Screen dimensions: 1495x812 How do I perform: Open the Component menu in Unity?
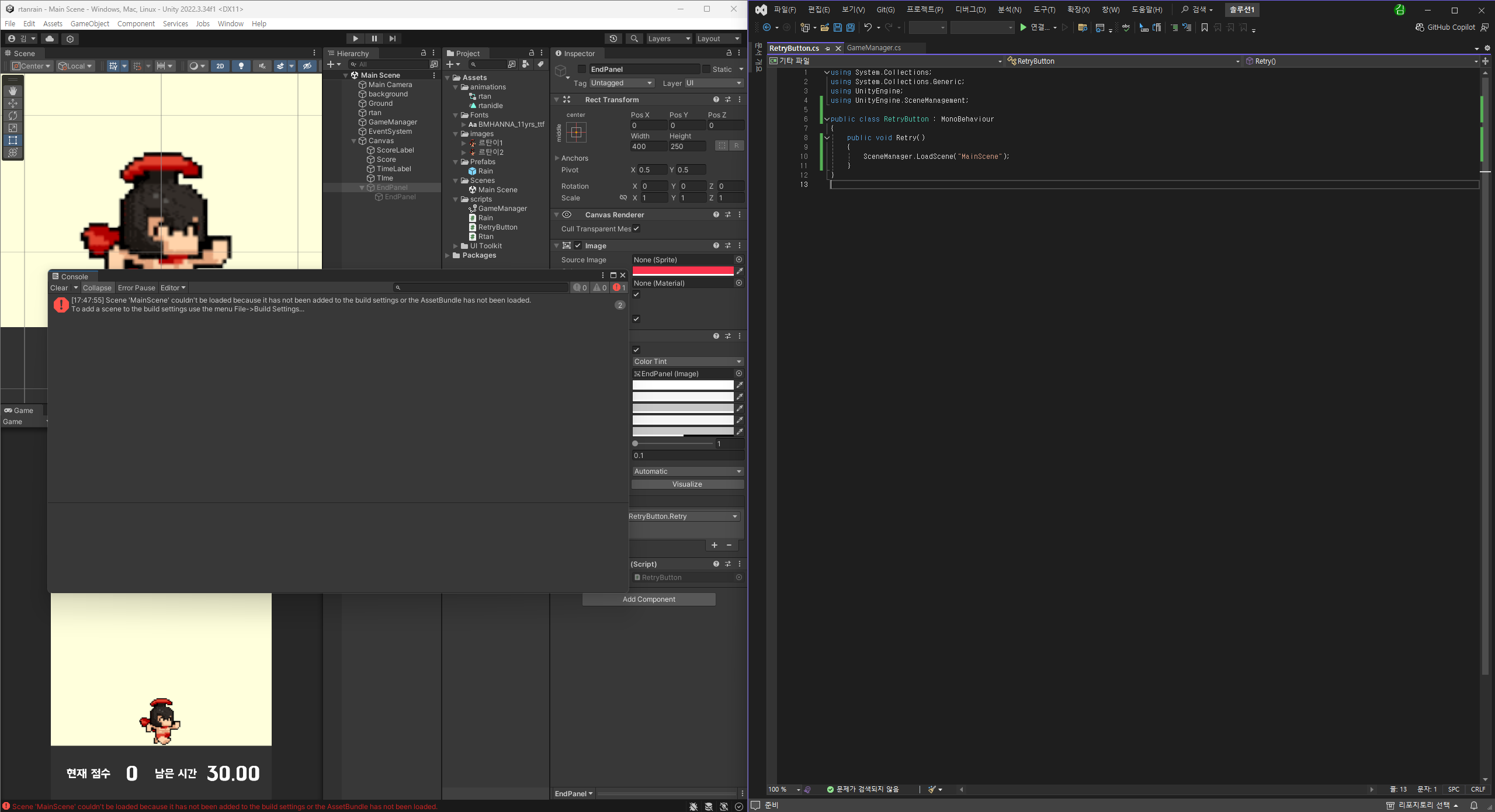point(136,23)
